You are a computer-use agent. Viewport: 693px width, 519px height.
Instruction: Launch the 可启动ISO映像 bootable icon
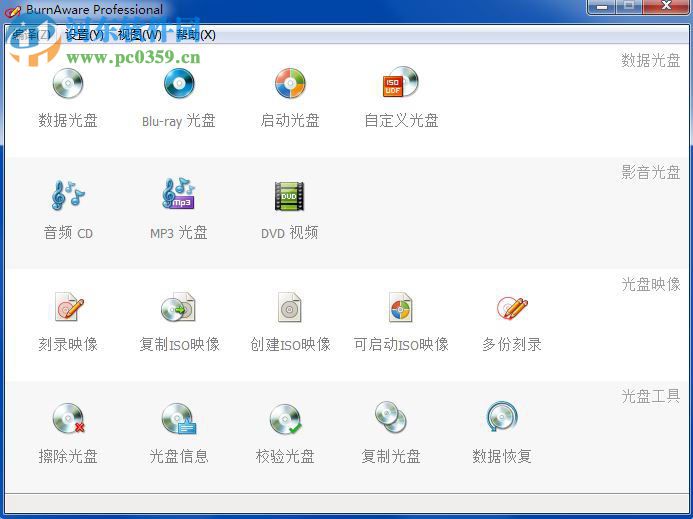tap(400, 307)
